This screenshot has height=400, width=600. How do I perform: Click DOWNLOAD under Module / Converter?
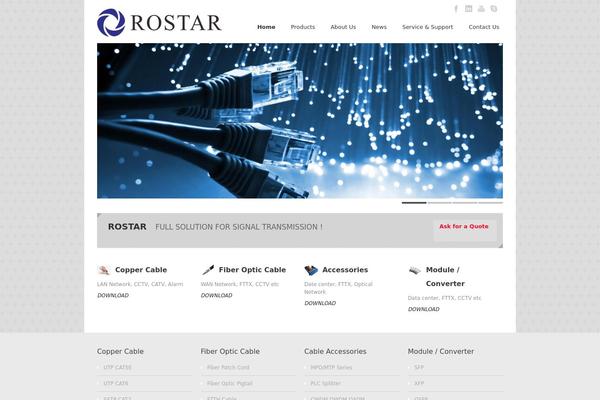[x=424, y=309]
